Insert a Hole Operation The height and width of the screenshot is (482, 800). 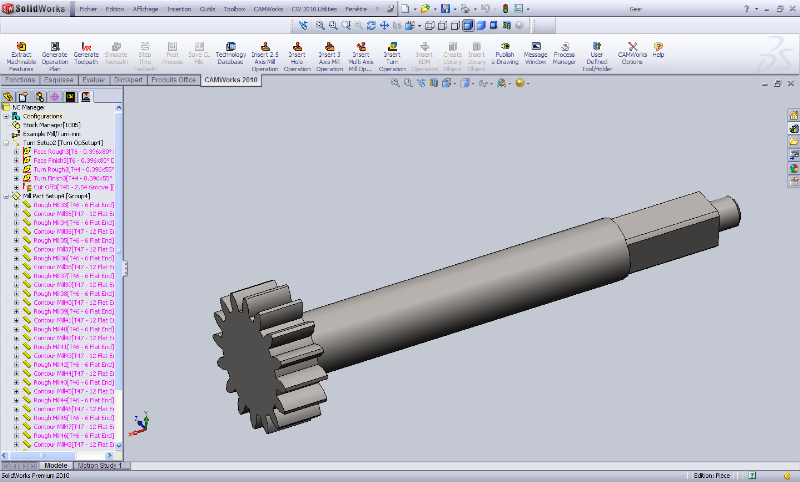(x=297, y=46)
